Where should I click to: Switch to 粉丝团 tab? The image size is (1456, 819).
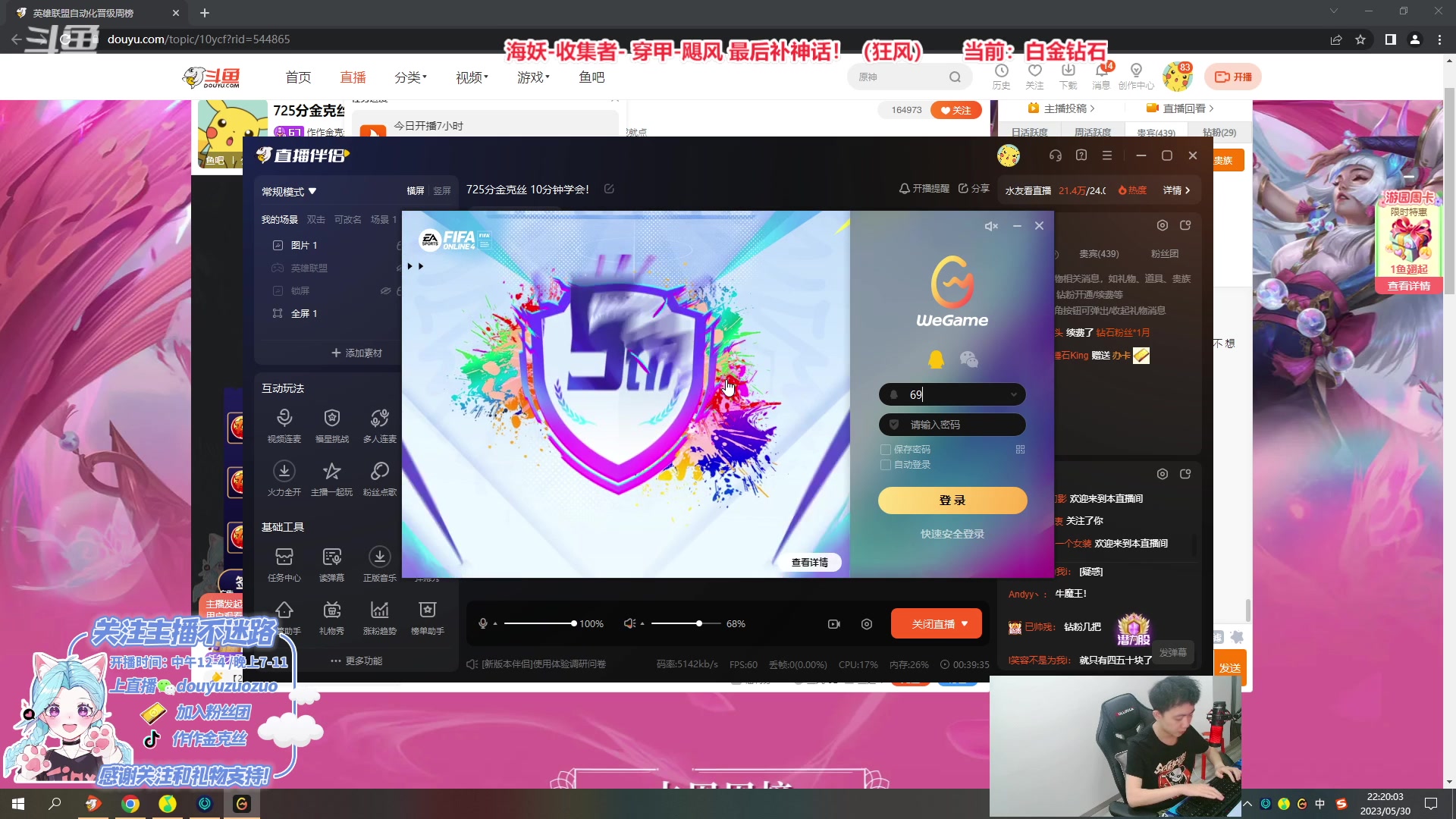click(x=1165, y=254)
